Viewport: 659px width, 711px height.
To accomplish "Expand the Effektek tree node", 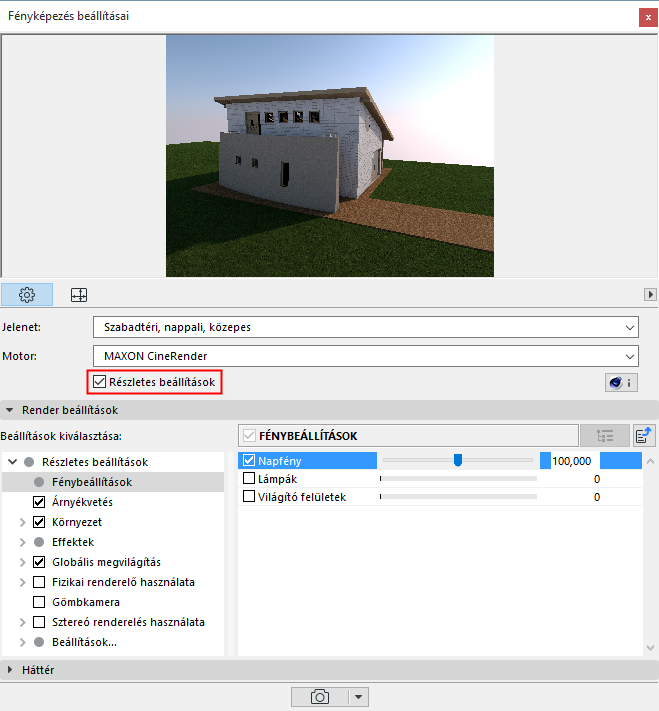I will [22, 542].
